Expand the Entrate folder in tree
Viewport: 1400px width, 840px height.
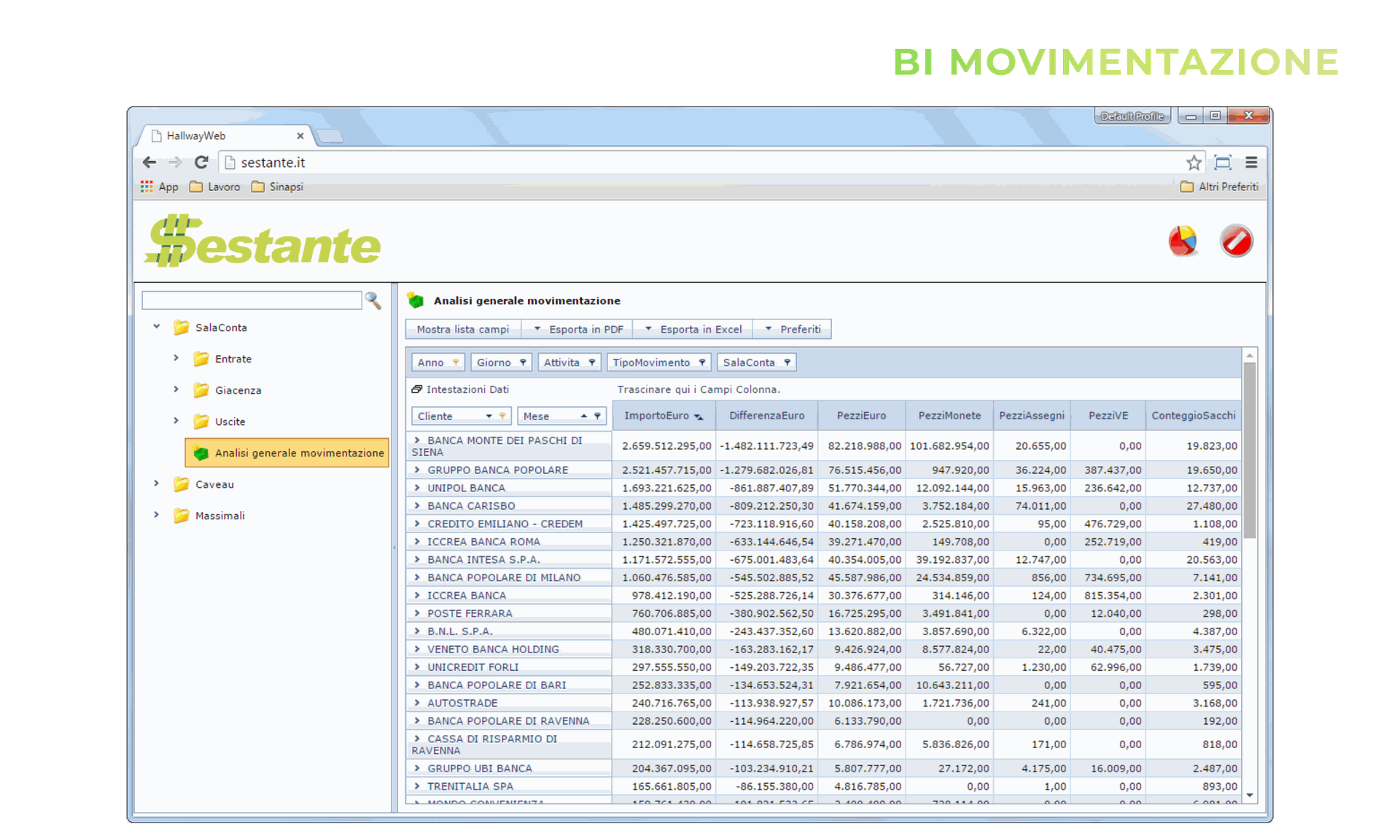[176, 358]
